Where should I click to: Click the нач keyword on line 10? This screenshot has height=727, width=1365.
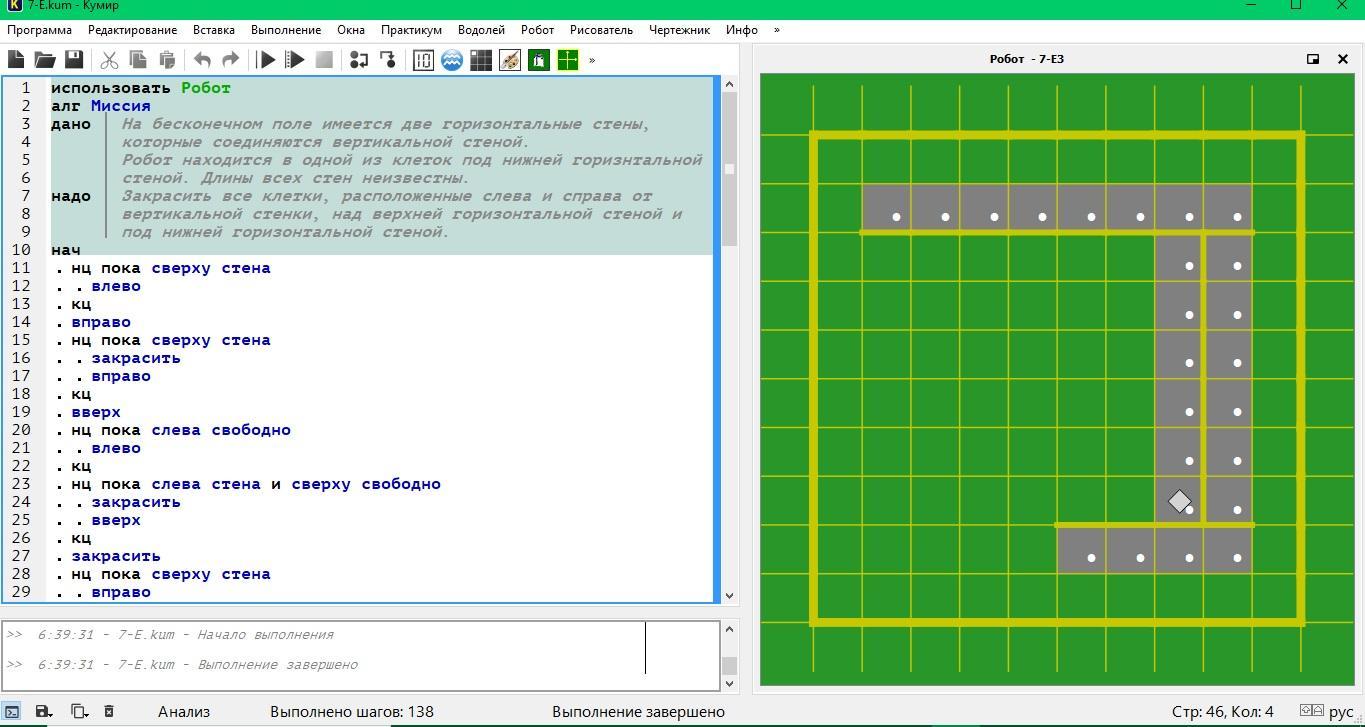pos(66,250)
